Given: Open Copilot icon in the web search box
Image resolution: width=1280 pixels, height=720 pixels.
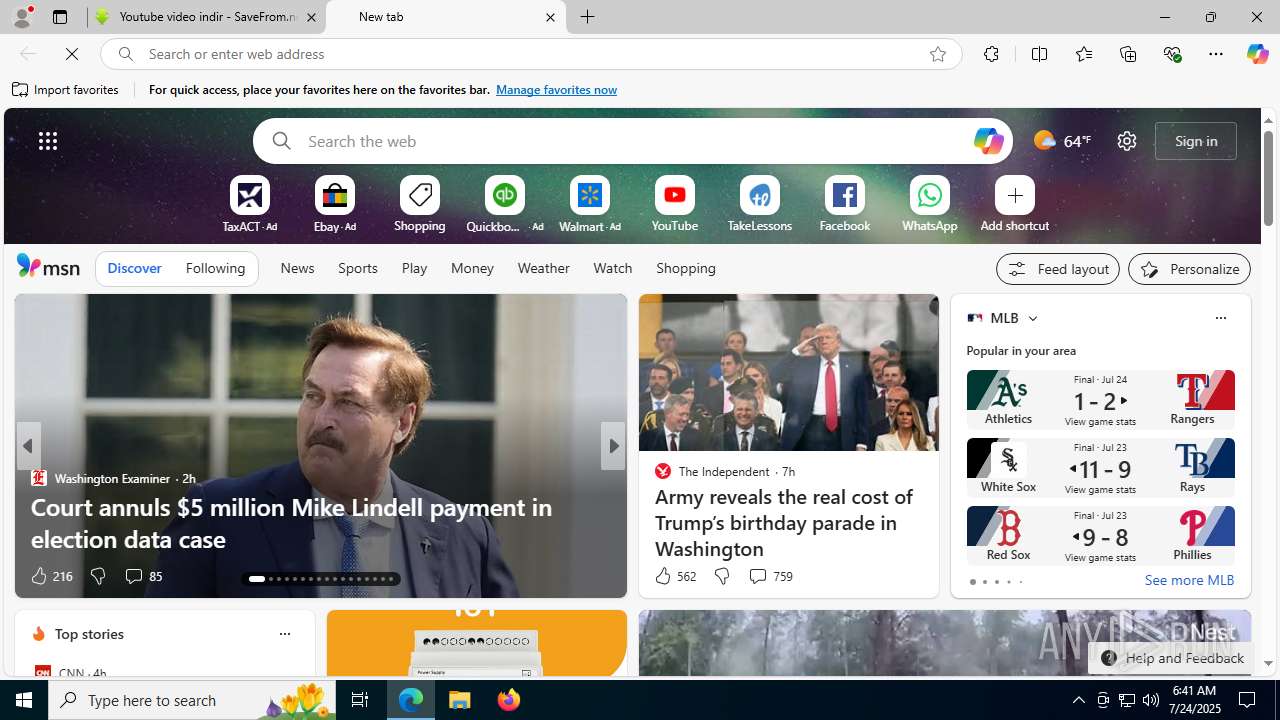Looking at the screenshot, I should pos(988,141).
